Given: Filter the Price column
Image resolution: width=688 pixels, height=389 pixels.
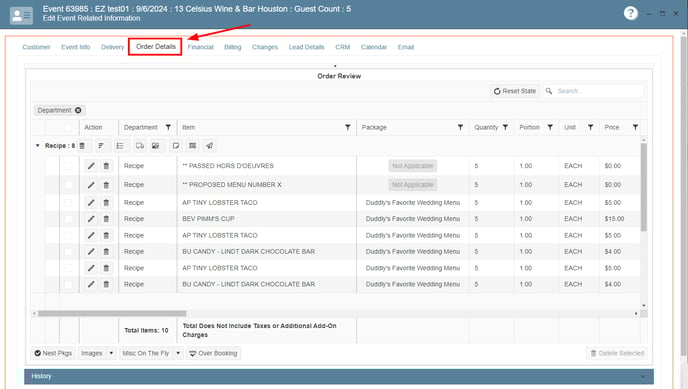Looking at the screenshot, I should 635,127.
